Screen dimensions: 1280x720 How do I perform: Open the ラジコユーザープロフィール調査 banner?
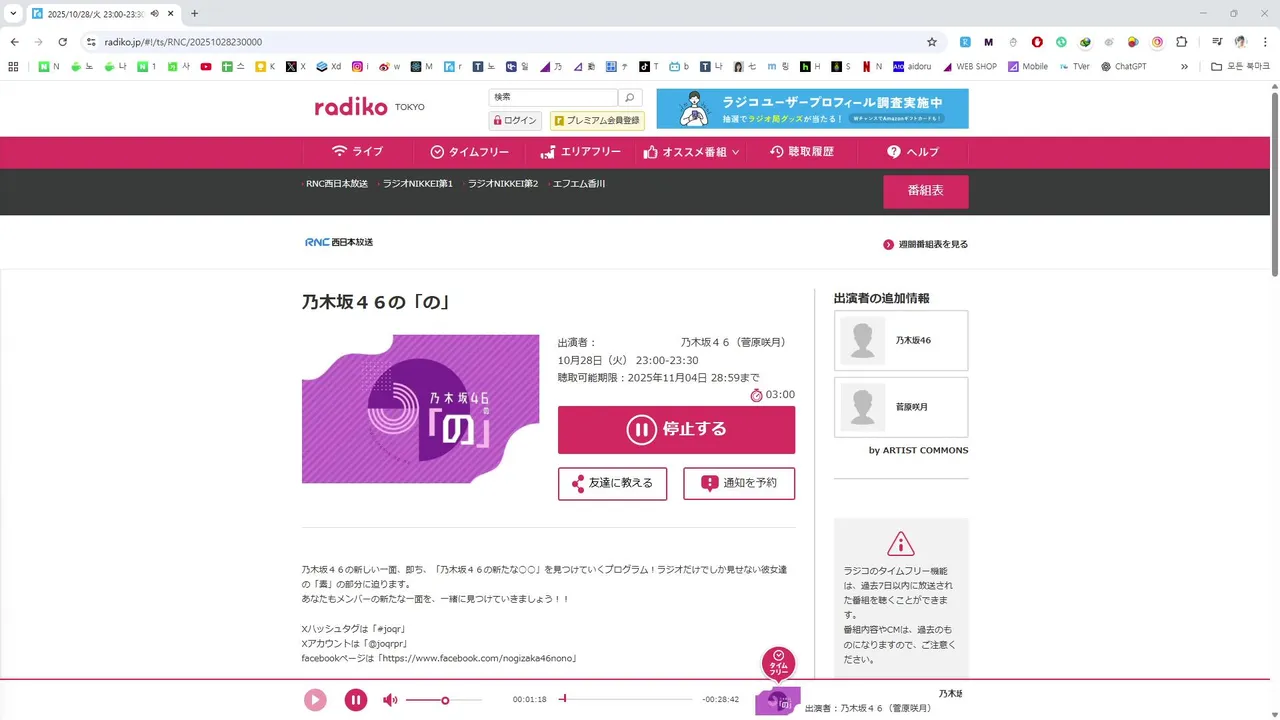tap(812, 108)
